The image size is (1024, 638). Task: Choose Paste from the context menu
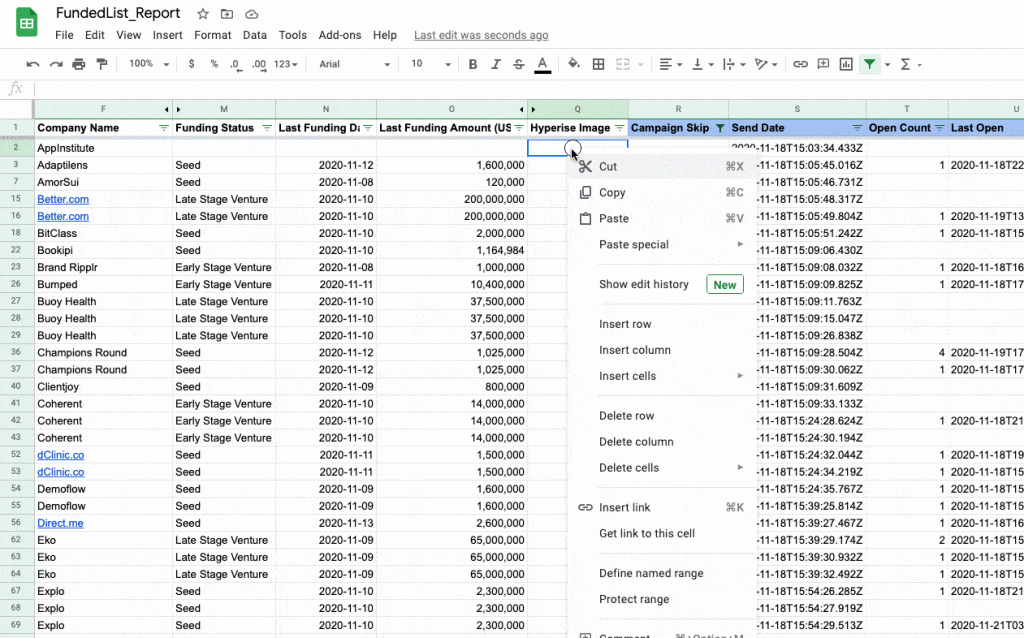click(x=662, y=219)
